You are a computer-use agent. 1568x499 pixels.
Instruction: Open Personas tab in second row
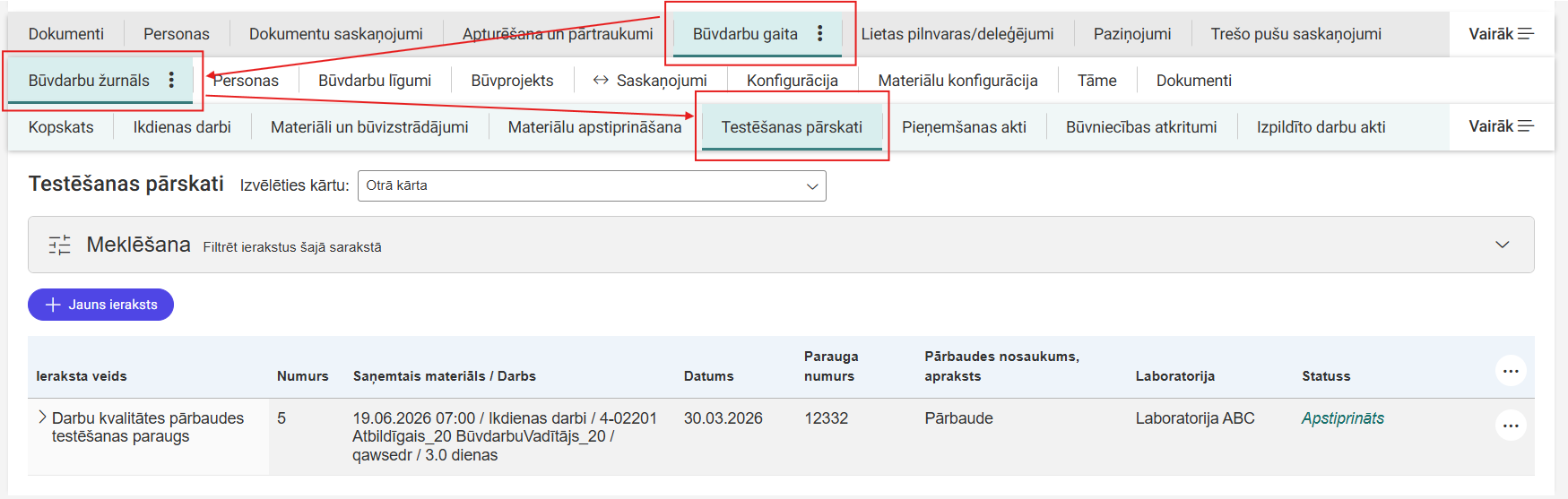point(246,81)
